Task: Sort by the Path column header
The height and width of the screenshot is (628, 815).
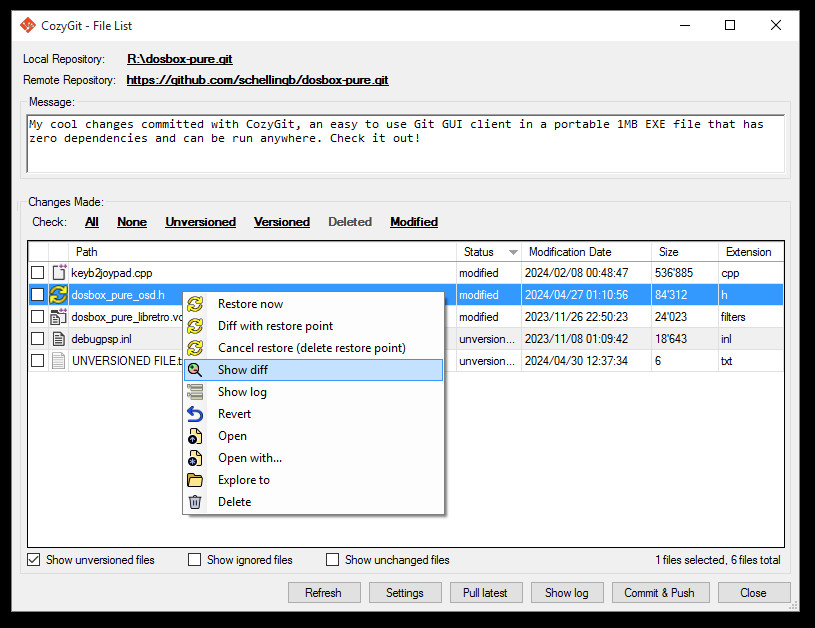Action: tap(262, 252)
